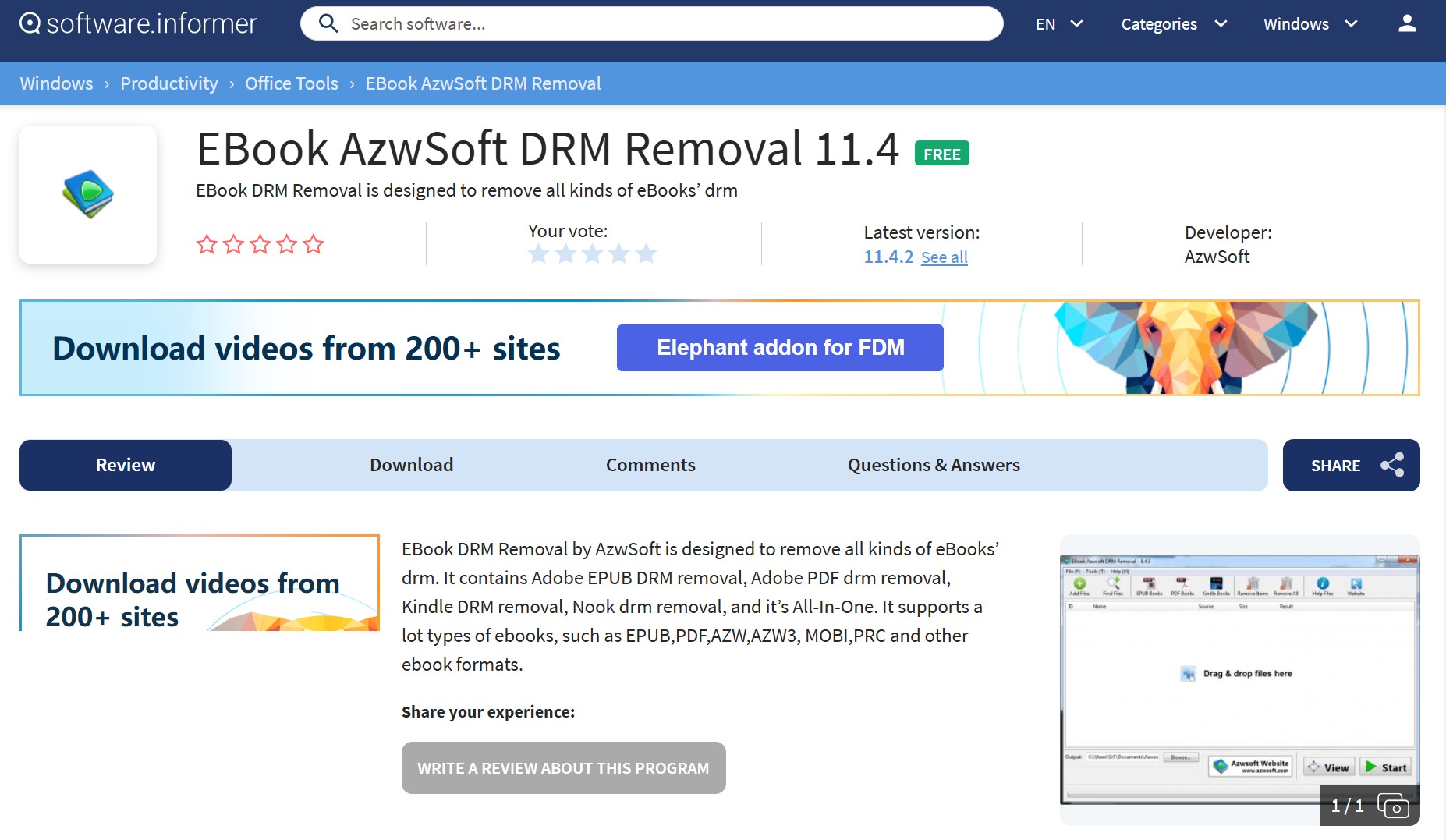Go to Windows breadcrumb

[x=56, y=83]
